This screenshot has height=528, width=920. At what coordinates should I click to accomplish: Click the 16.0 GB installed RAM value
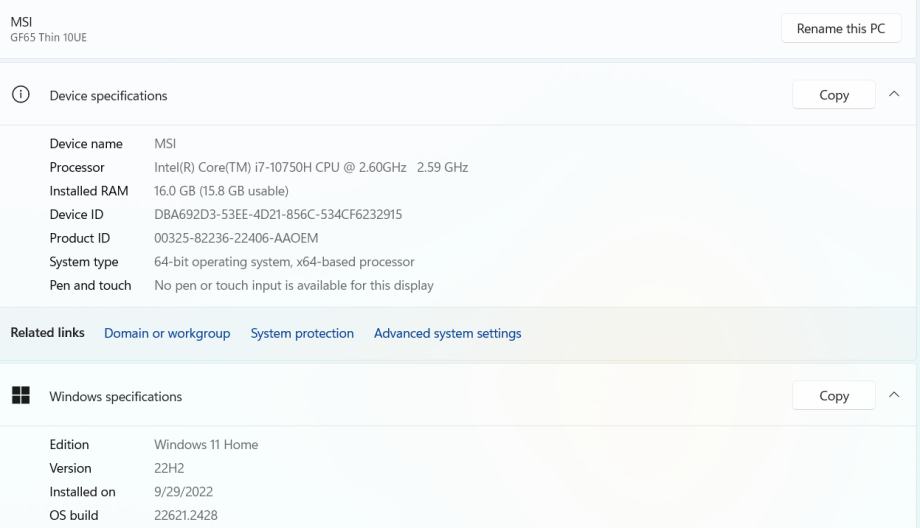click(x=221, y=191)
